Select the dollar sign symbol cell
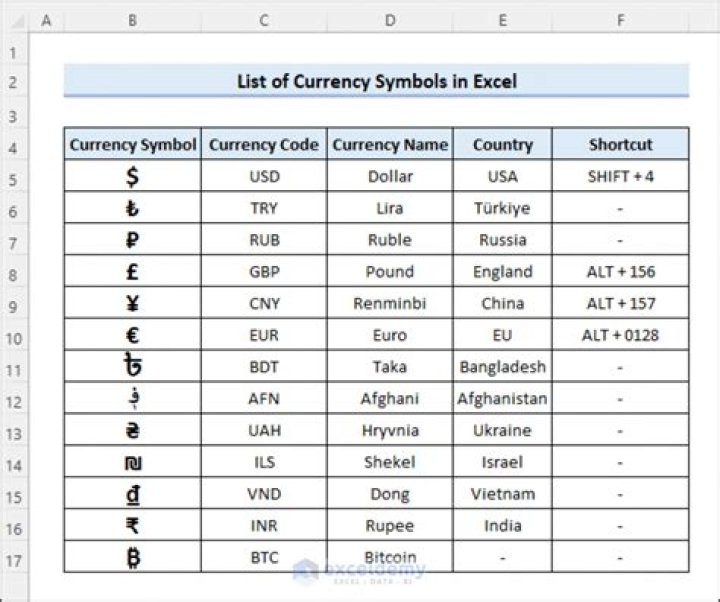 (132, 177)
